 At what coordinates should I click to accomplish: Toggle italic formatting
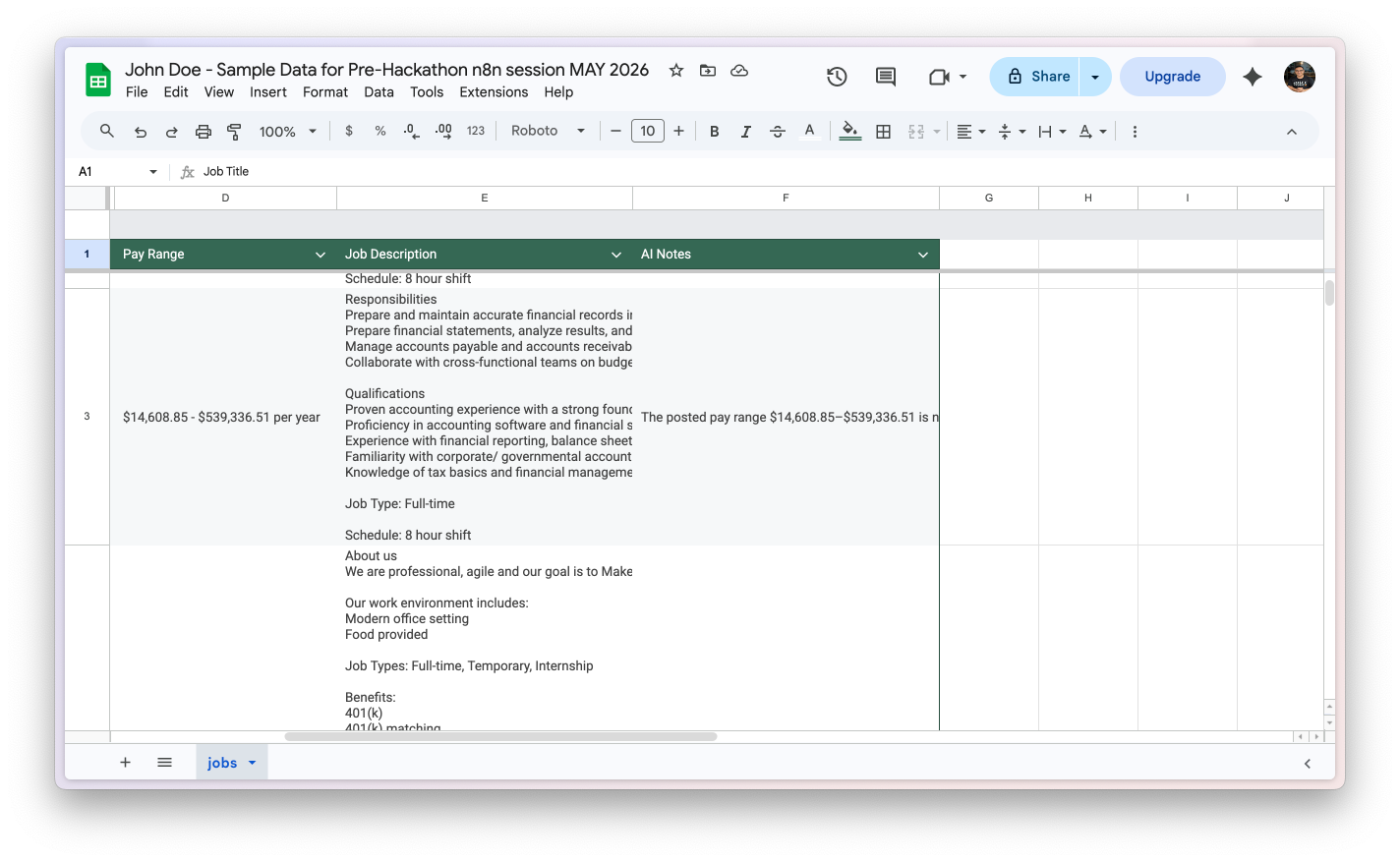746,131
